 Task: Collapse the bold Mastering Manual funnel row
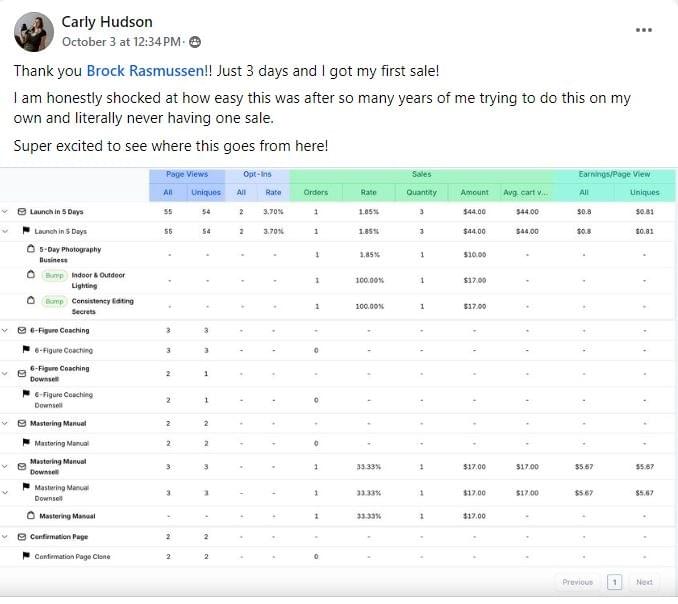(6, 423)
